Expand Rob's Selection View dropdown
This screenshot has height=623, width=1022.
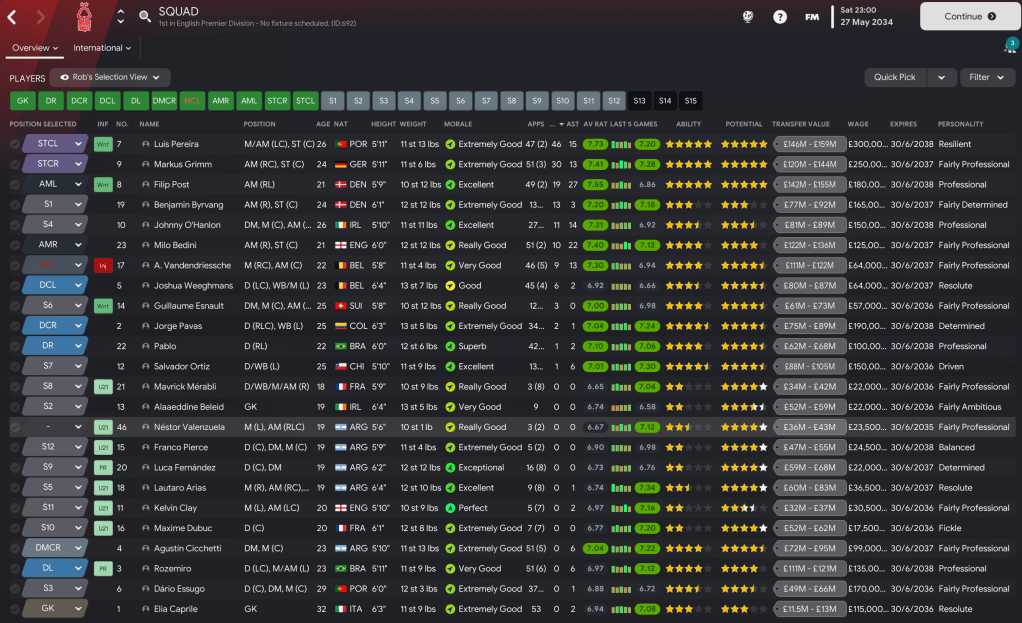tap(110, 77)
